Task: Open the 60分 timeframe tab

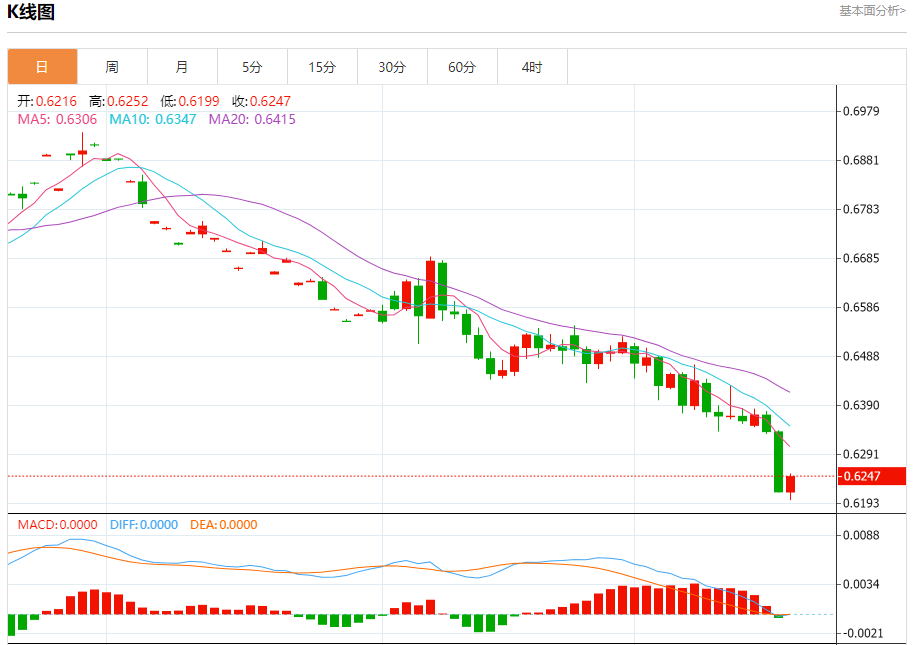Action: 462,67
